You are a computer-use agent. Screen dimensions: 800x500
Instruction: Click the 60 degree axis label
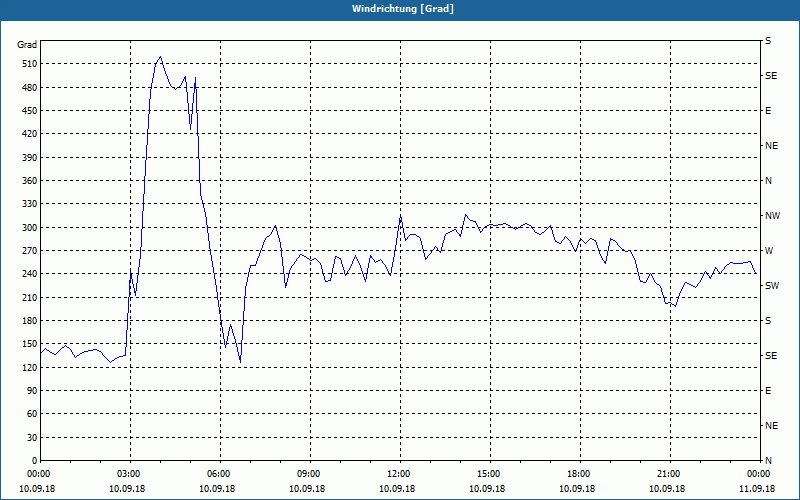click(x=32, y=414)
